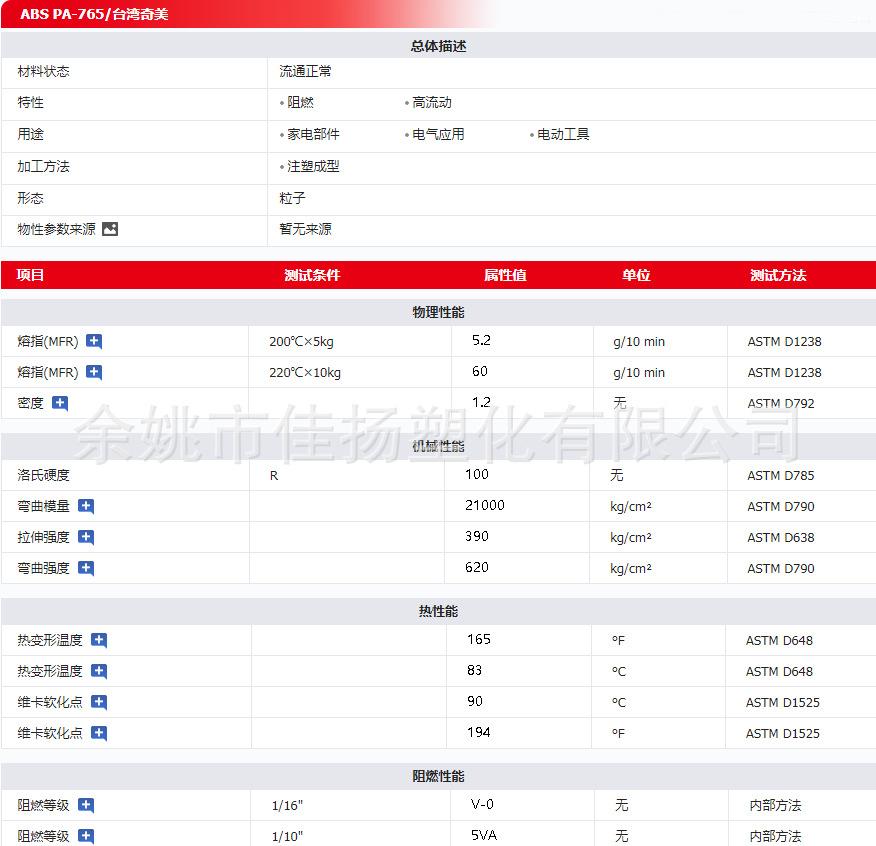Select the melt index value 5.2
The width and height of the screenshot is (876, 846).
click(482, 340)
